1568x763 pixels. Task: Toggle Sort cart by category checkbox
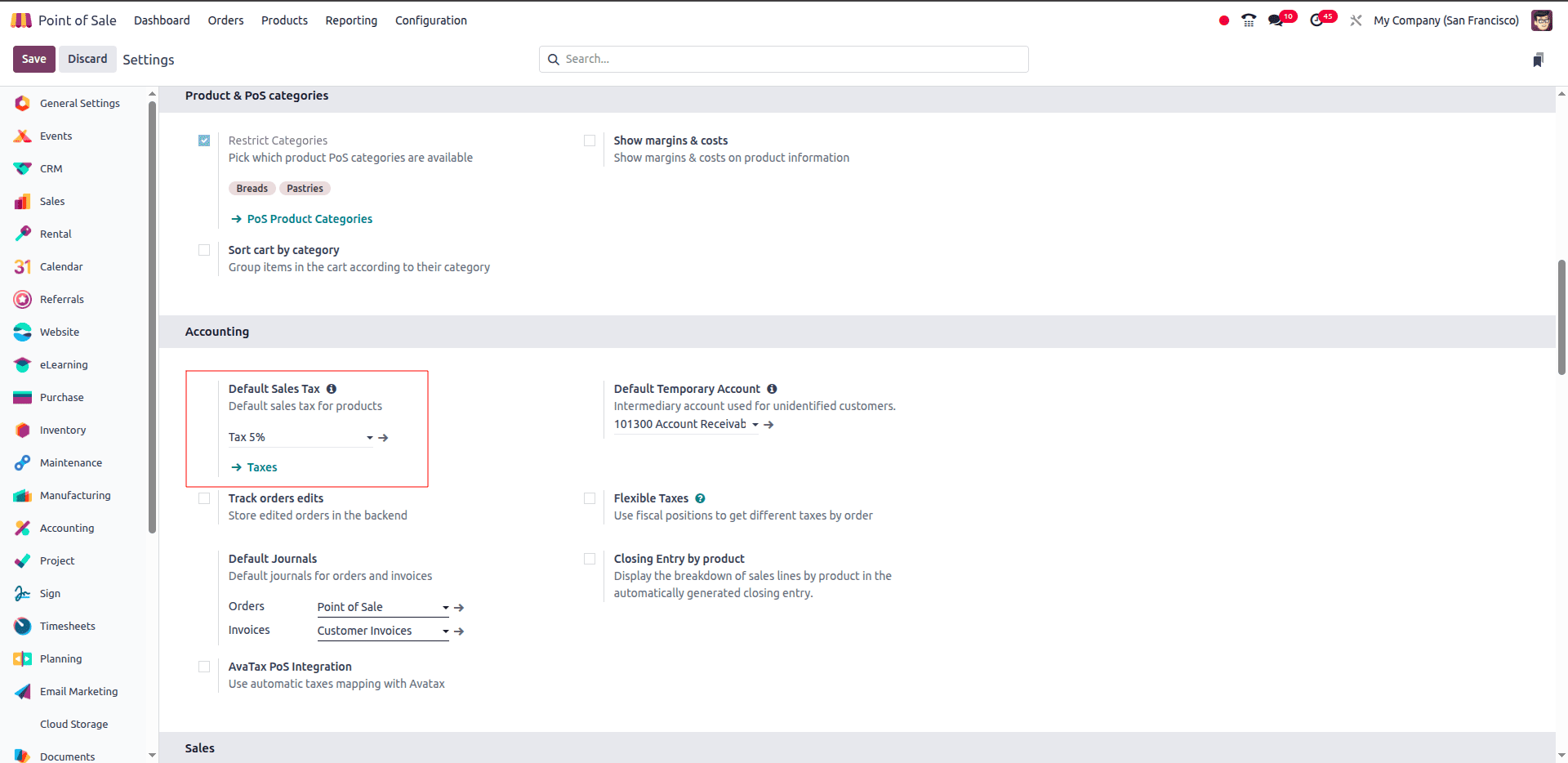(204, 250)
